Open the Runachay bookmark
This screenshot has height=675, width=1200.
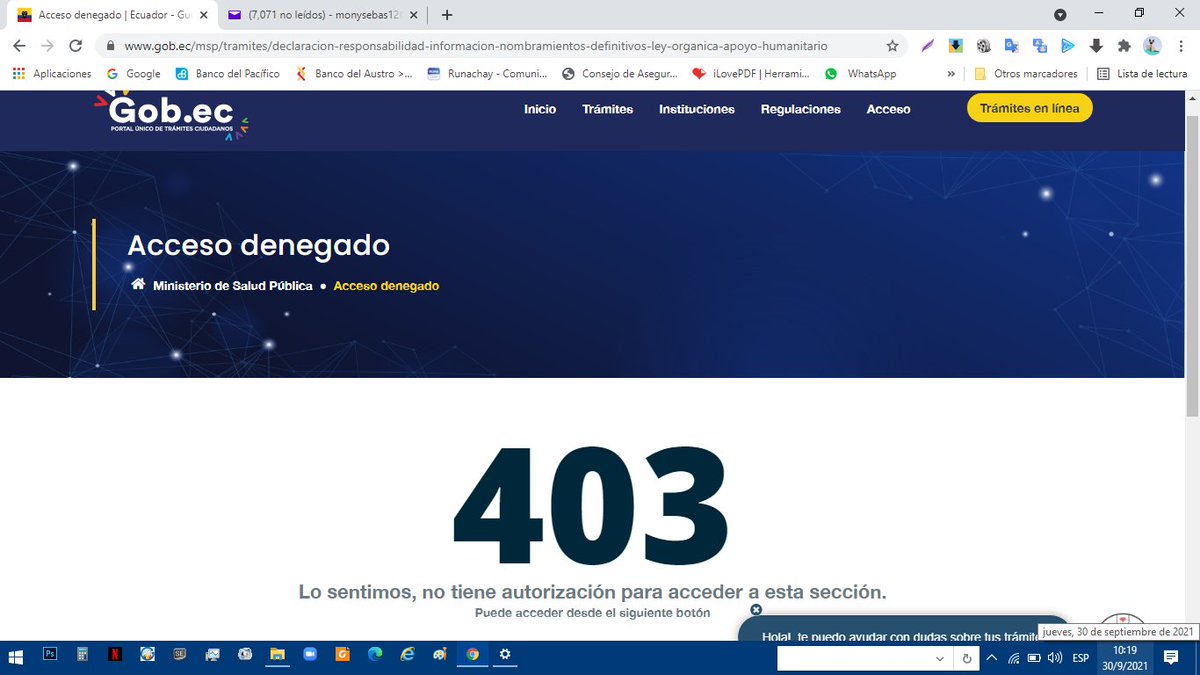click(x=488, y=74)
